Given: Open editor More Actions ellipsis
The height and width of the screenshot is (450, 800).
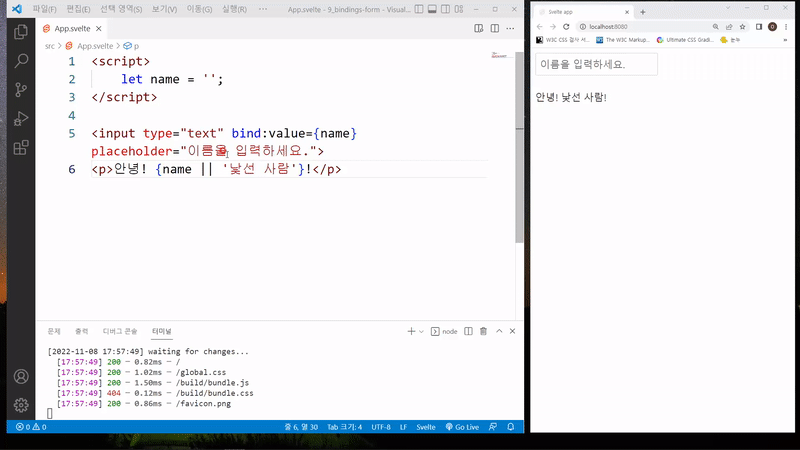Looking at the screenshot, I should 510,29.
